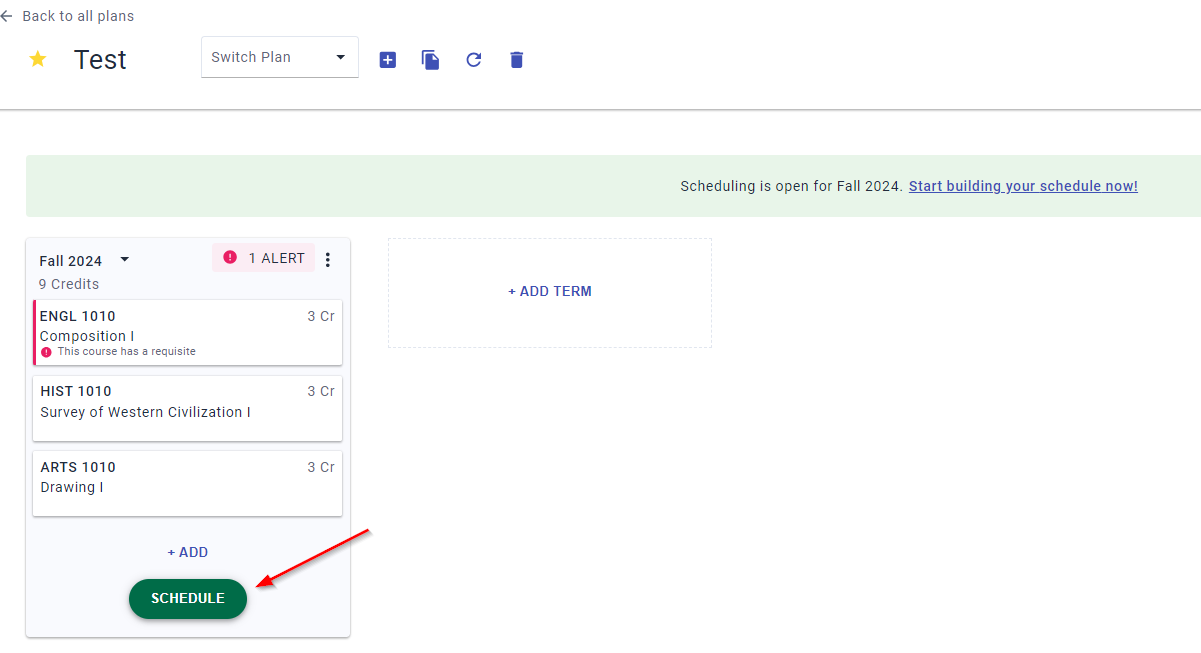Click + ADD to add a course
The image size is (1201, 653).
[188, 552]
